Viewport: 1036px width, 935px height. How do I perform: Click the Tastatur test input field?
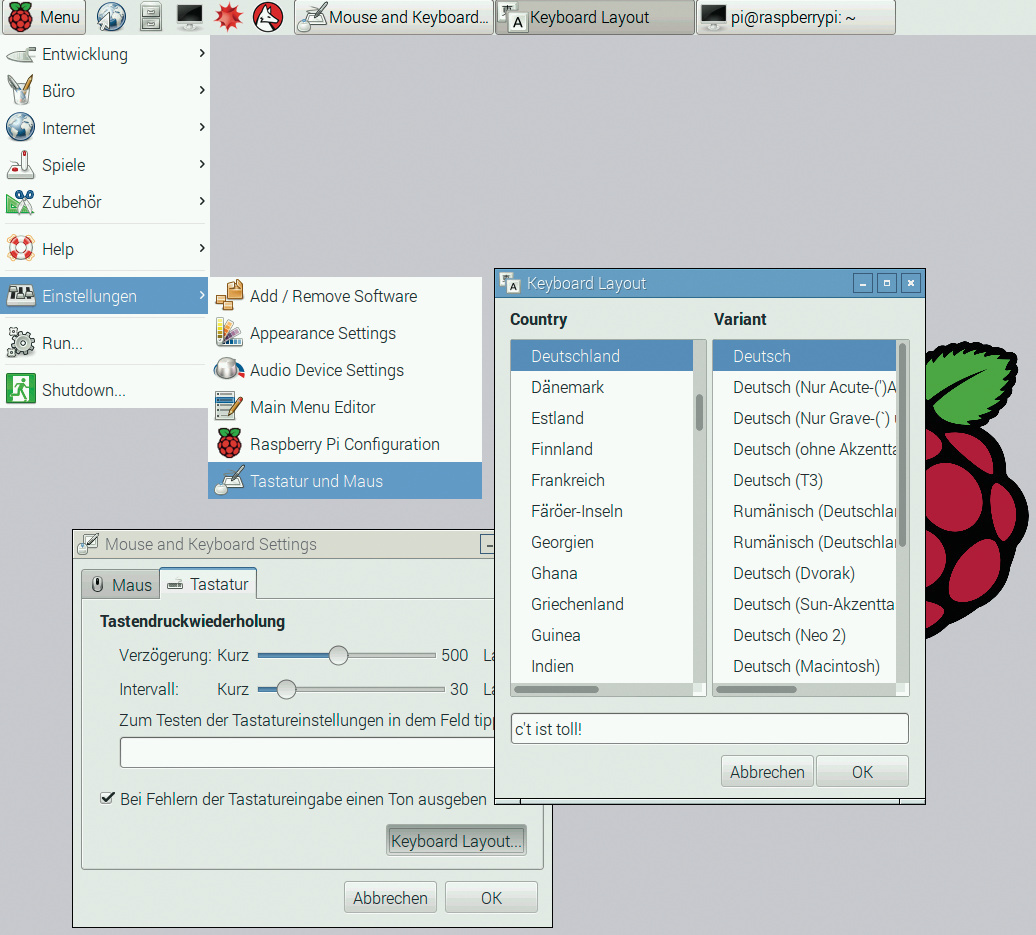[307, 752]
